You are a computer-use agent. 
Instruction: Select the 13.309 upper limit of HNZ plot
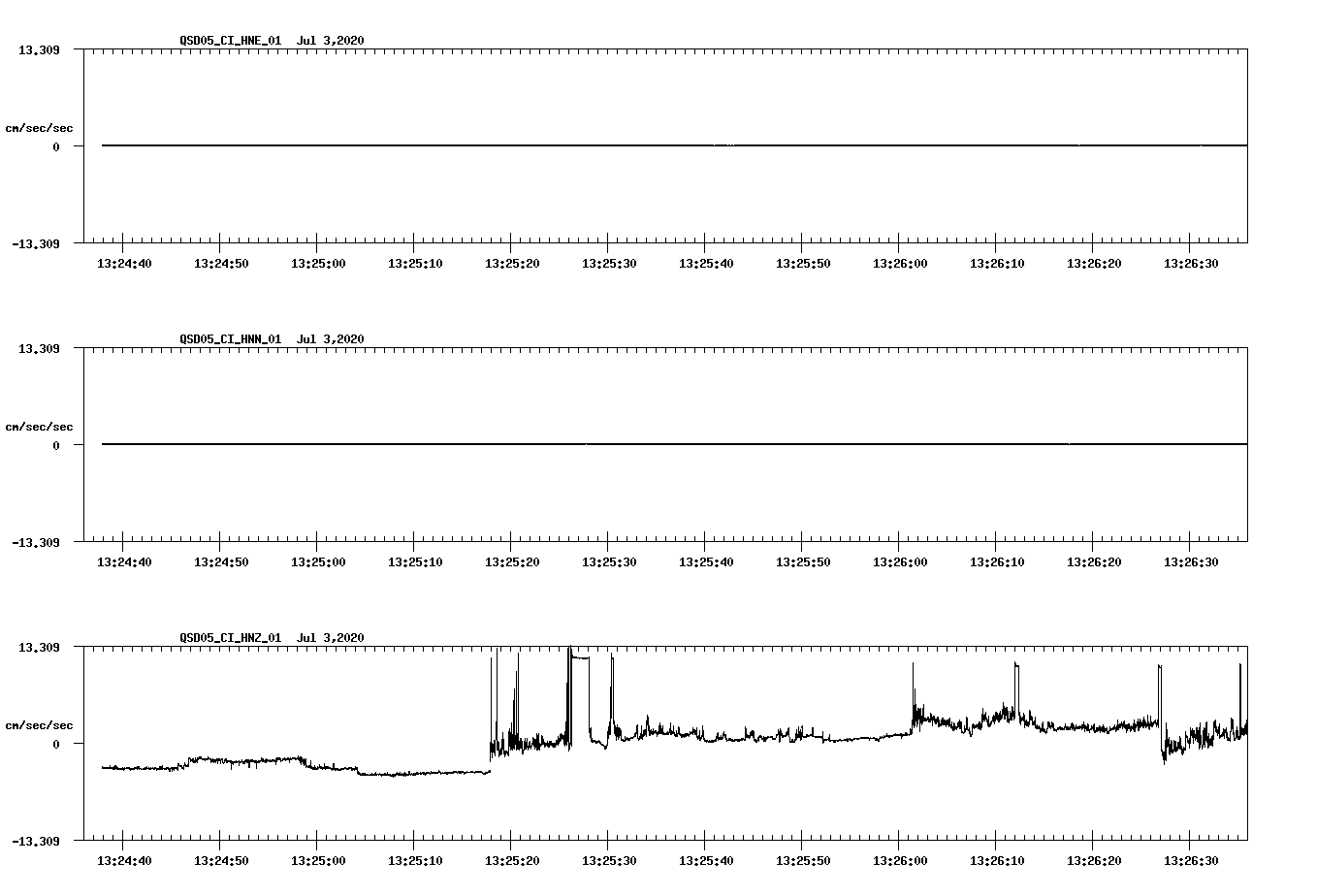(x=39, y=647)
